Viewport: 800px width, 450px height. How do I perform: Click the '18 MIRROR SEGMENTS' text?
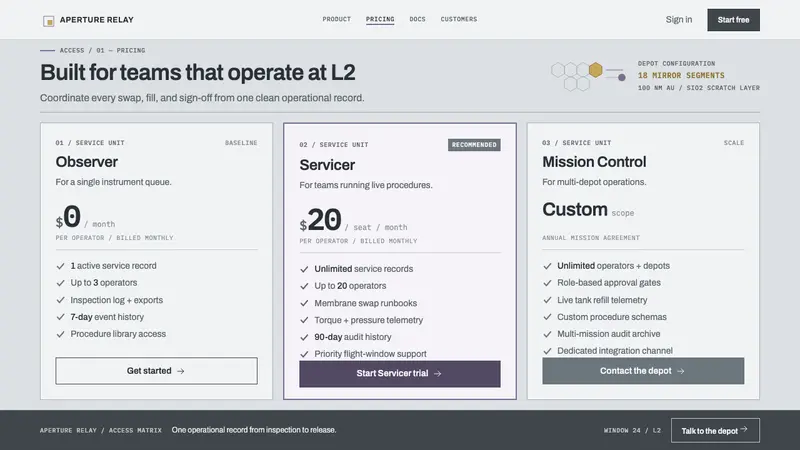681,76
